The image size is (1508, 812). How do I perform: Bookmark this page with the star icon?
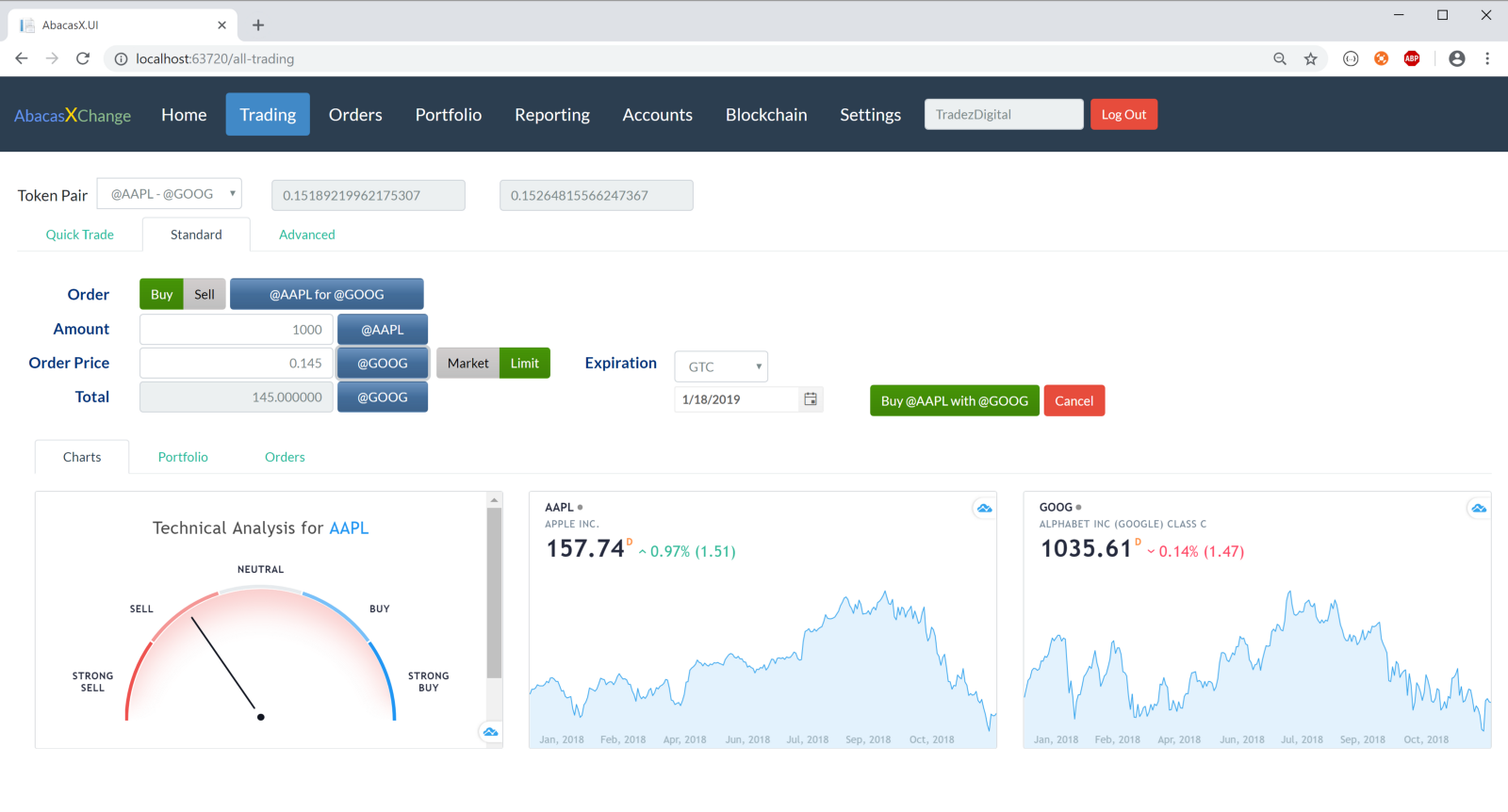[1310, 58]
